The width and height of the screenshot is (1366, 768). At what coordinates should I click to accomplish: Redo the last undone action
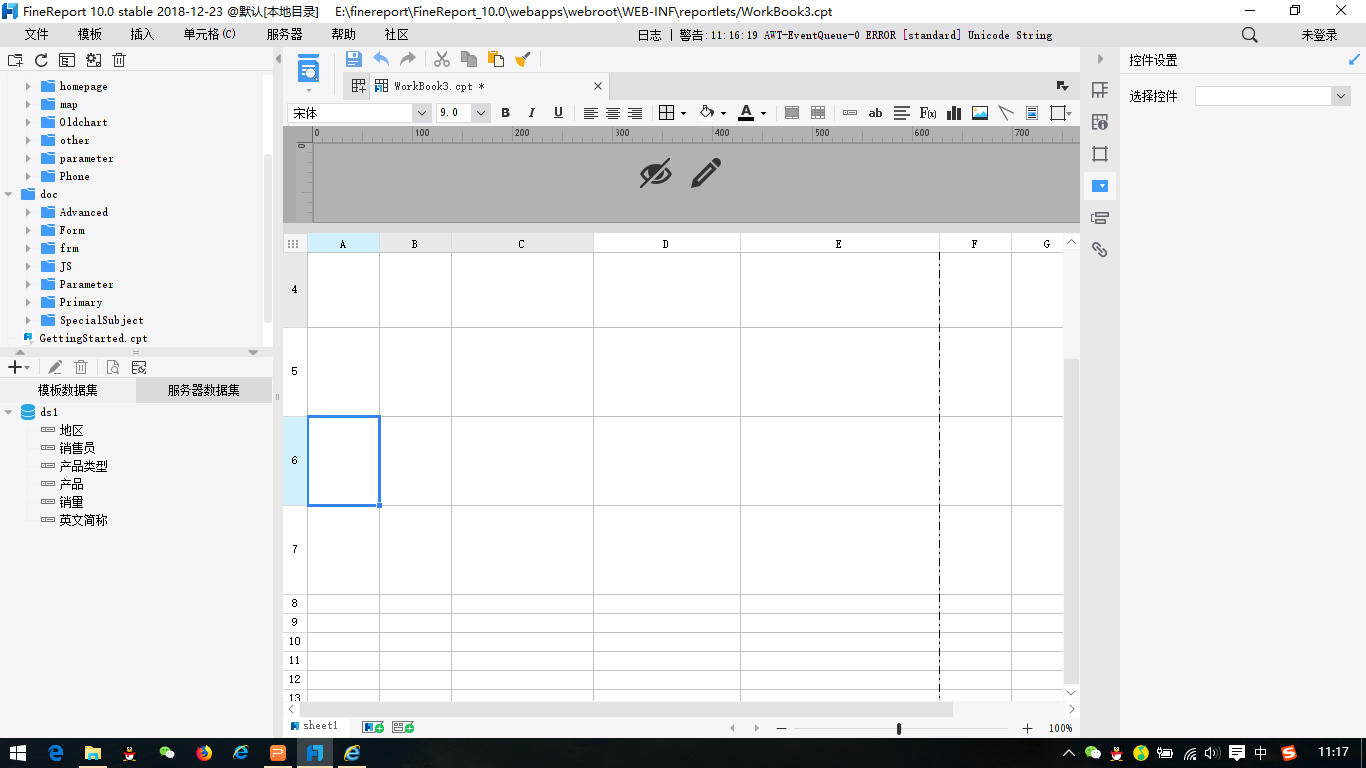point(408,59)
